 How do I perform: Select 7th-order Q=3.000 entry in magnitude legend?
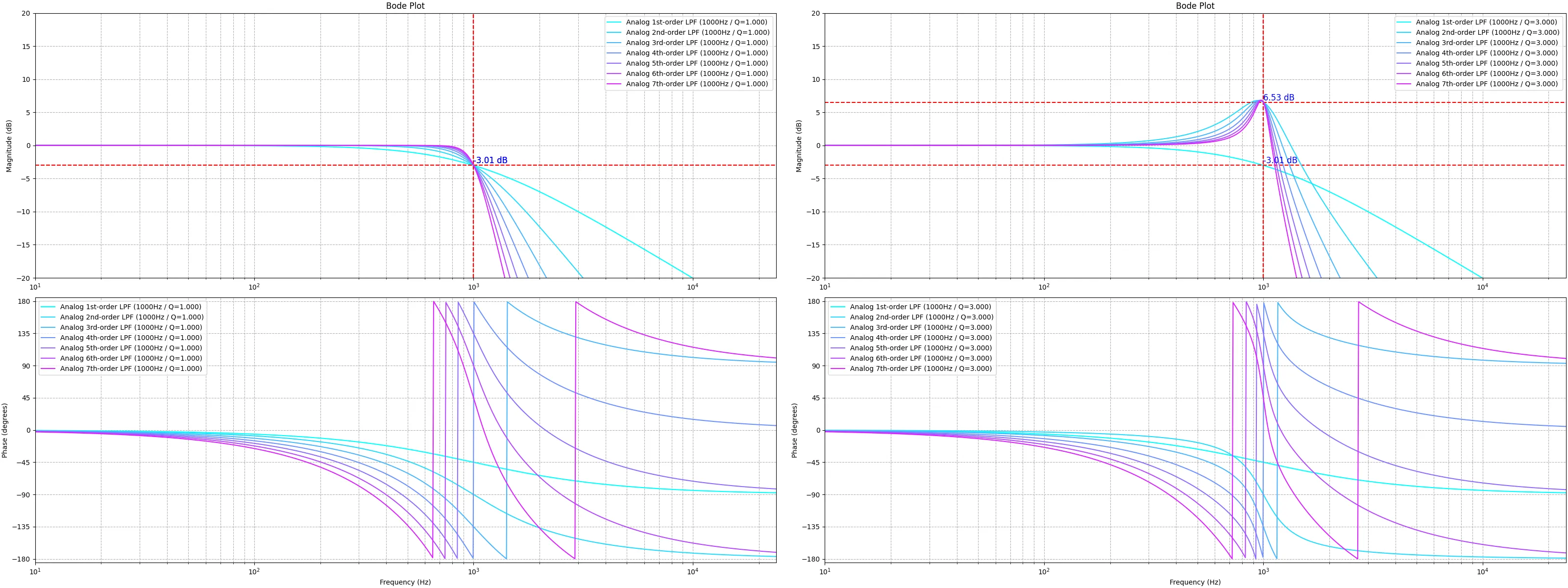point(1487,84)
